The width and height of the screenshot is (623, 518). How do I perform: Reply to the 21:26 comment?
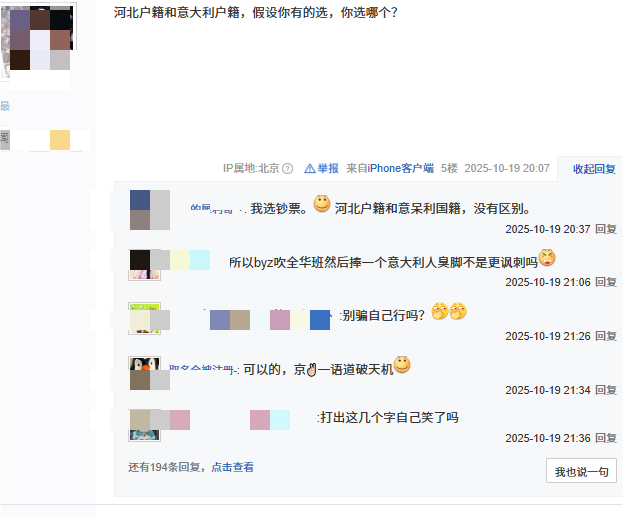(x=606, y=336)
